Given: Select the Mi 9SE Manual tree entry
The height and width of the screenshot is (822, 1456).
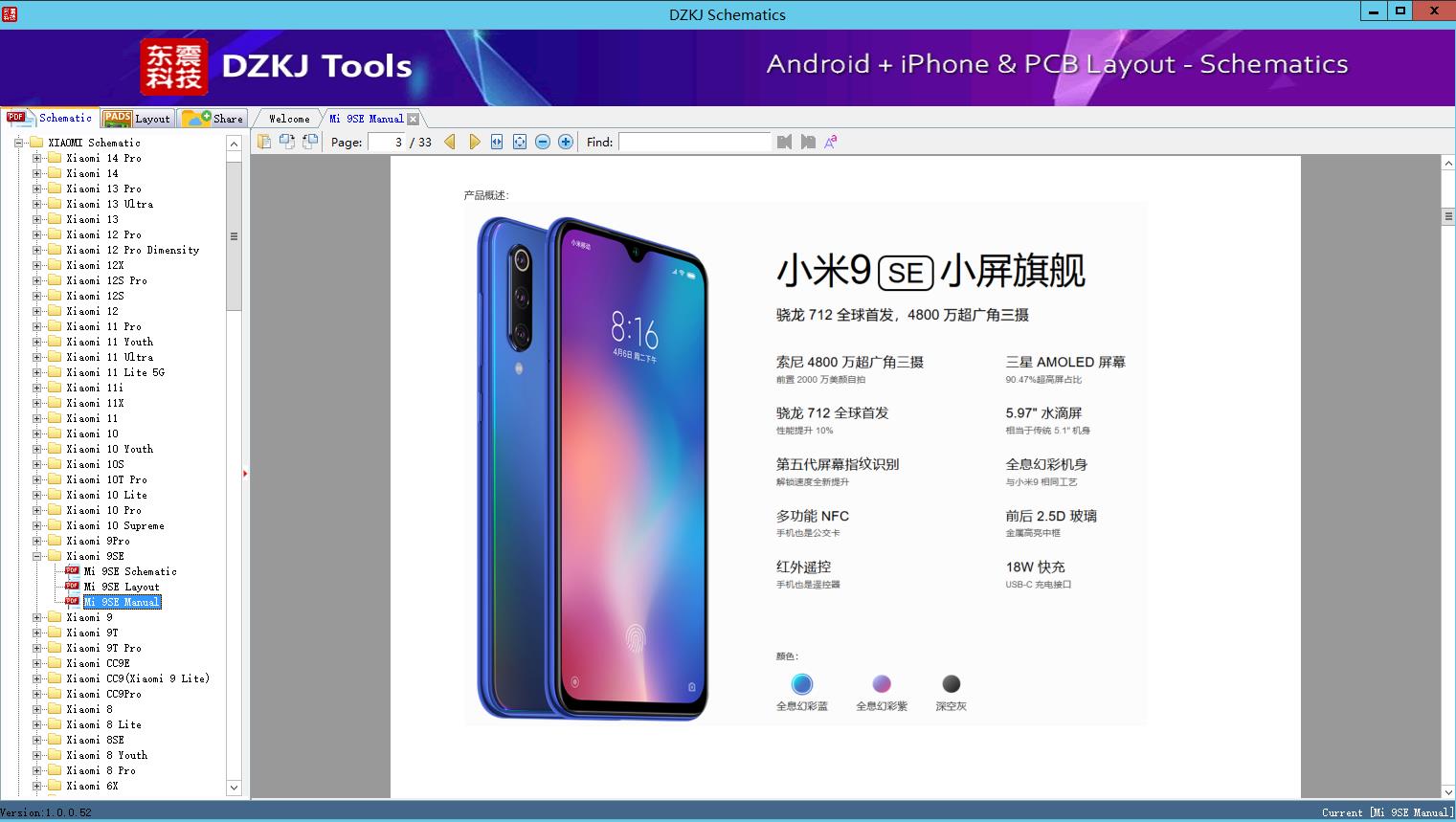Looking at the screenshot, I should (122, 602).
